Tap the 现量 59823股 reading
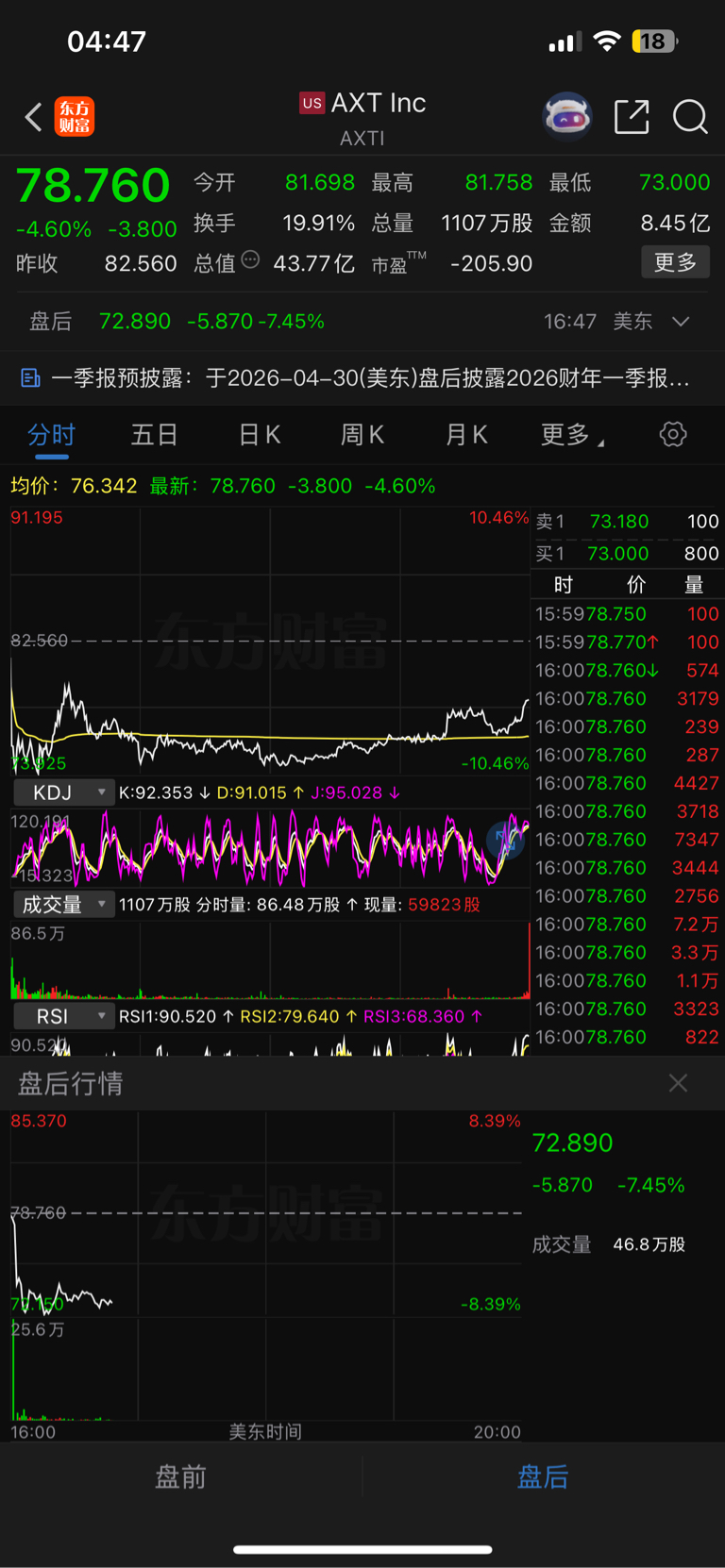Viewport: 725px width, 1568px height. 422,905
